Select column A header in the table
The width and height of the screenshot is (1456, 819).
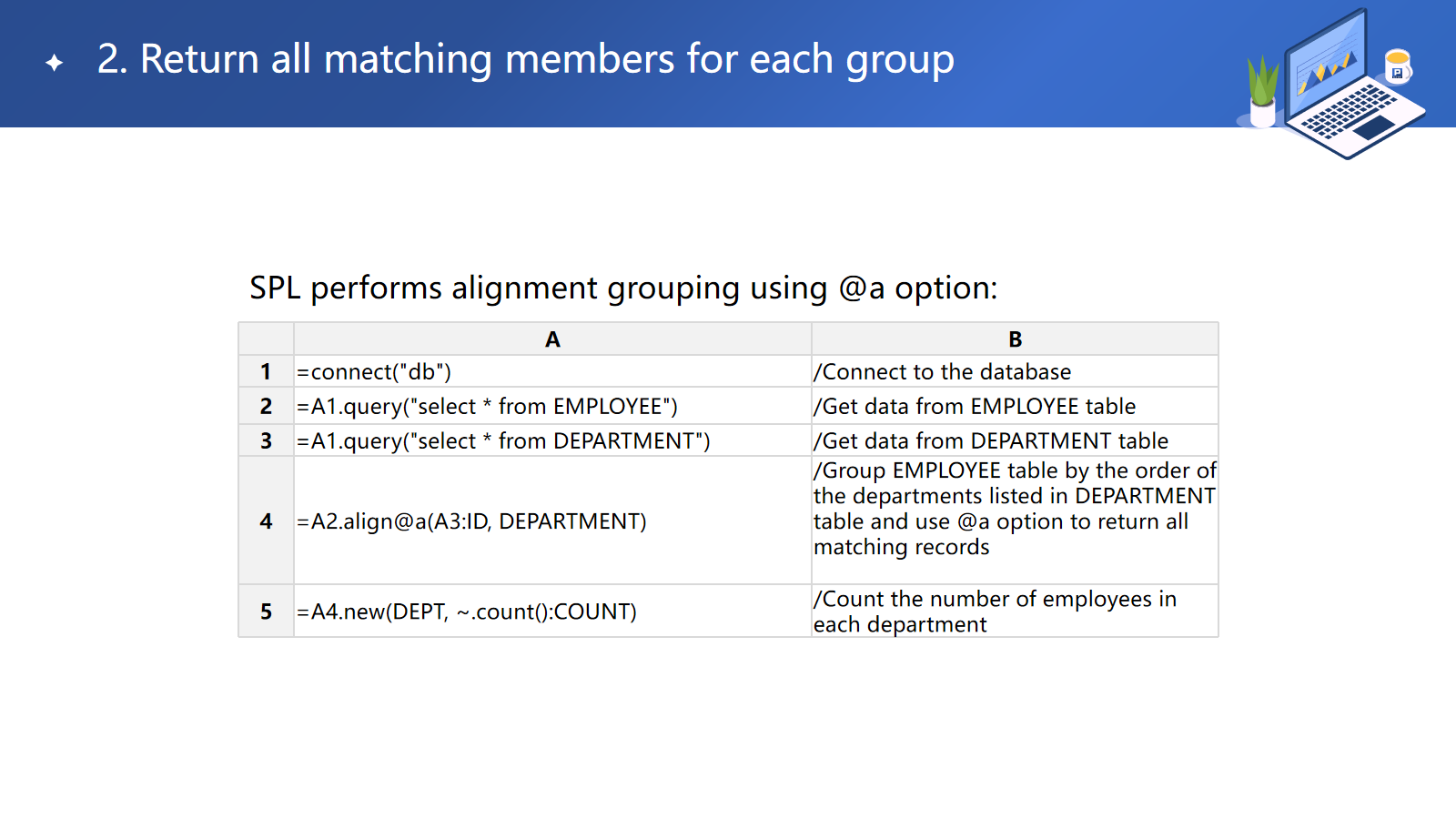(552, 339)
